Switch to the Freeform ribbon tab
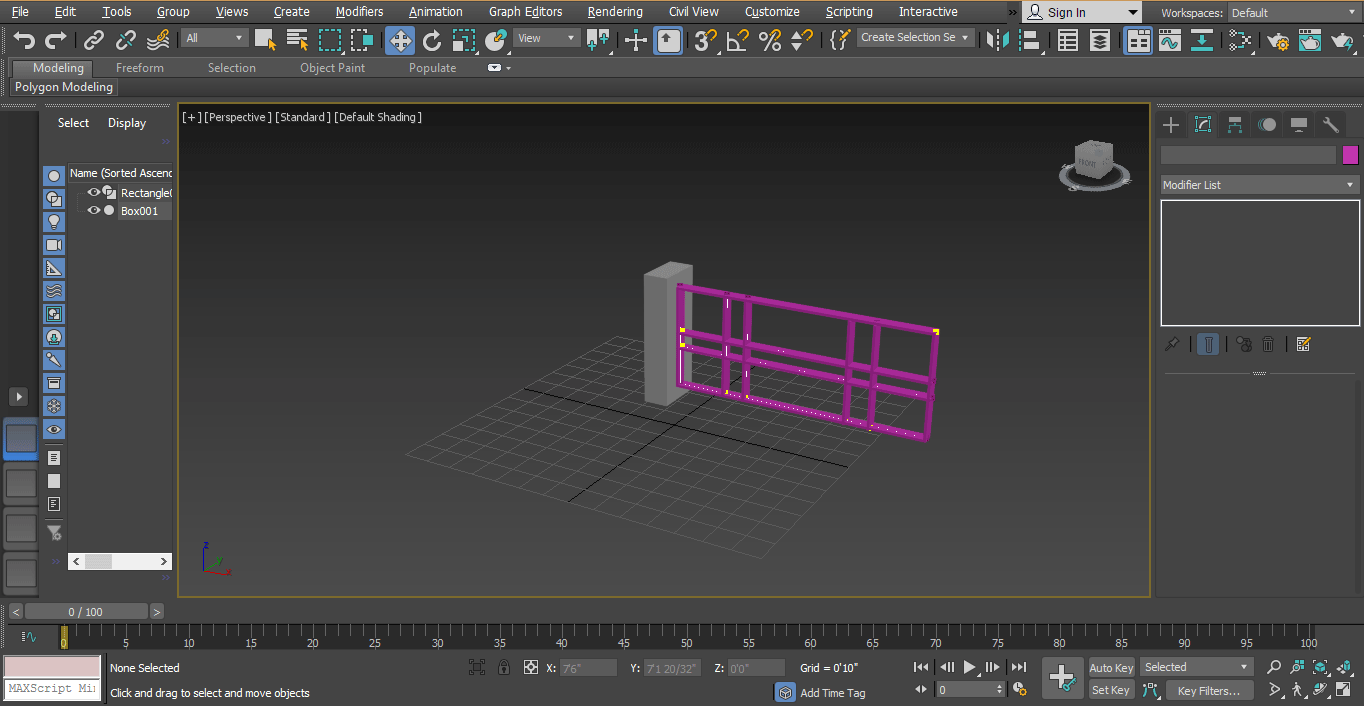Viewport: 1364px width, 706px height. pos(139,67)
